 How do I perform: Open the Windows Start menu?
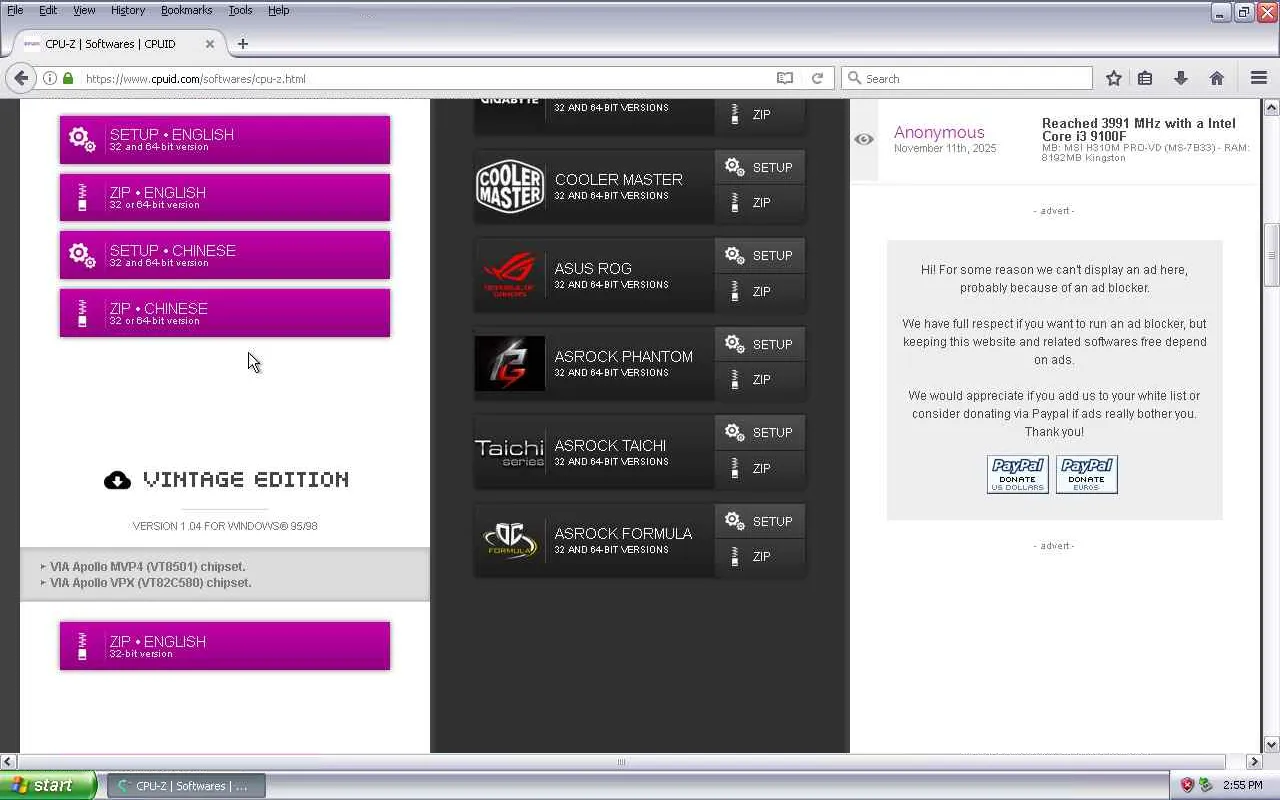48,786
